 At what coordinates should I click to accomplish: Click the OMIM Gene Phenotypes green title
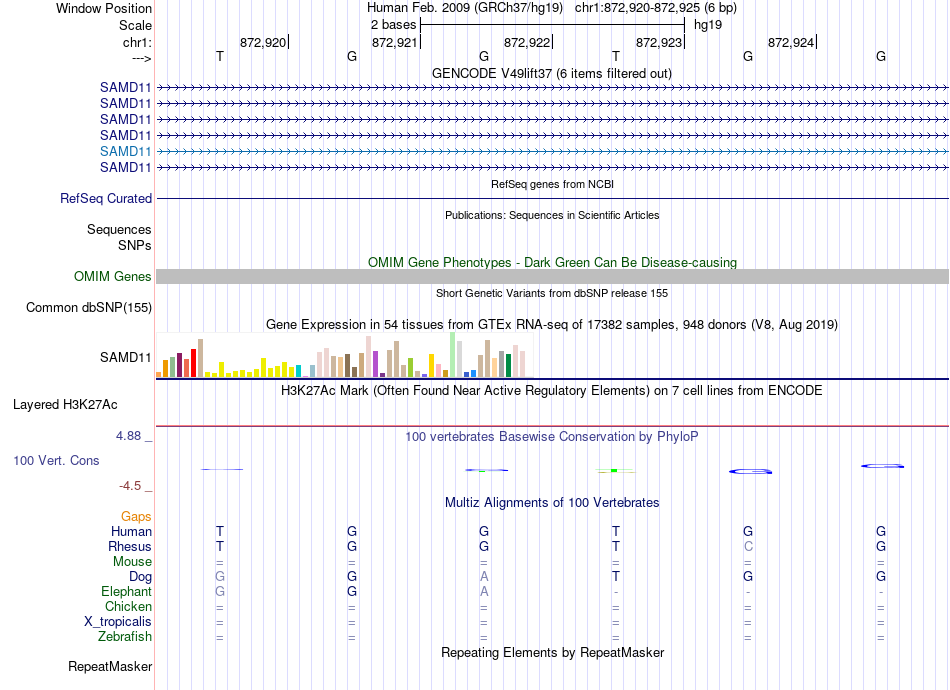pyautogui.click(x=552, y=262)
